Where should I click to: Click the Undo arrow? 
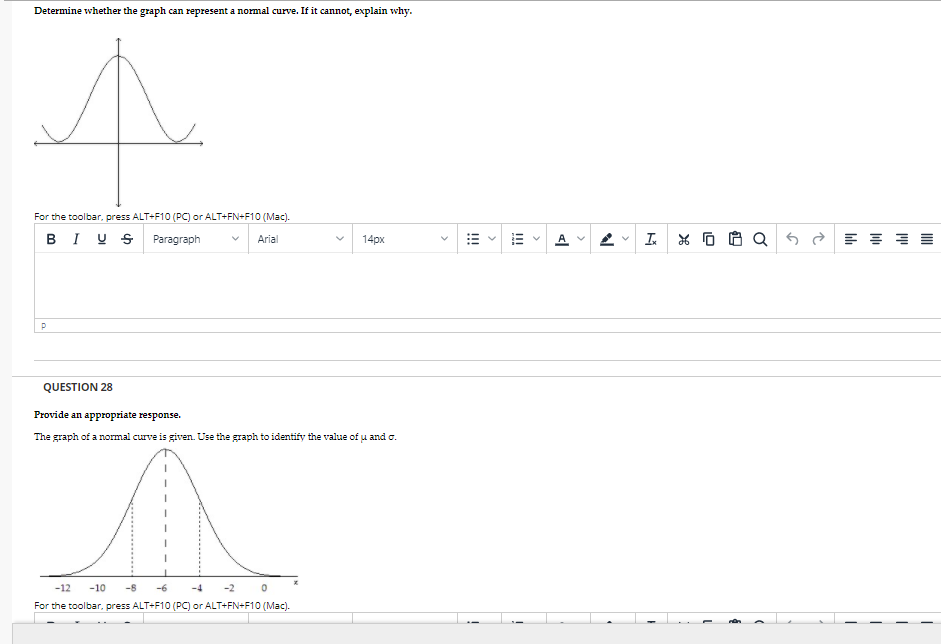[793, 239]
